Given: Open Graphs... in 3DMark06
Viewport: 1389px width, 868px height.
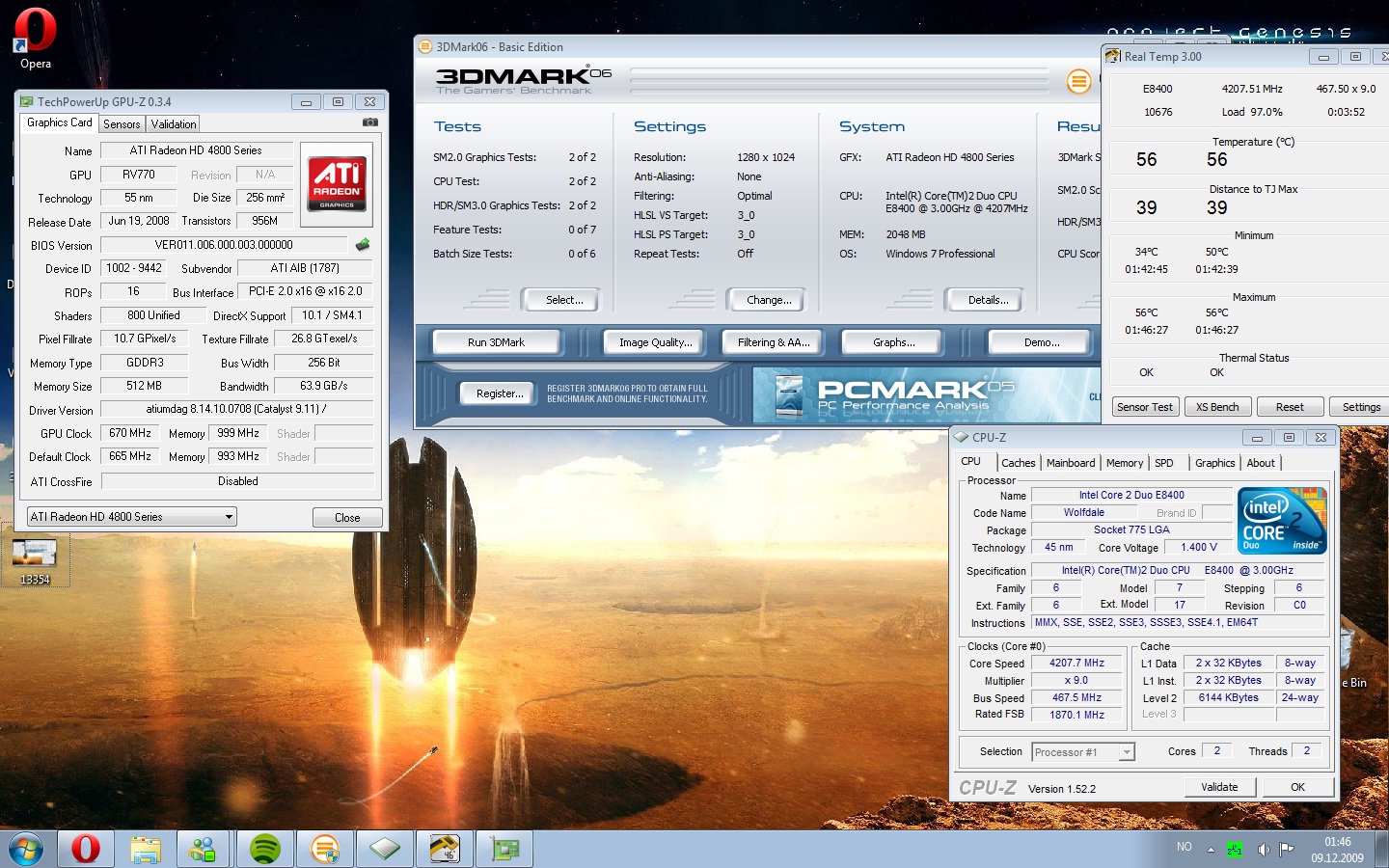Looking at the screenshot, I should (x=894, y=342).
